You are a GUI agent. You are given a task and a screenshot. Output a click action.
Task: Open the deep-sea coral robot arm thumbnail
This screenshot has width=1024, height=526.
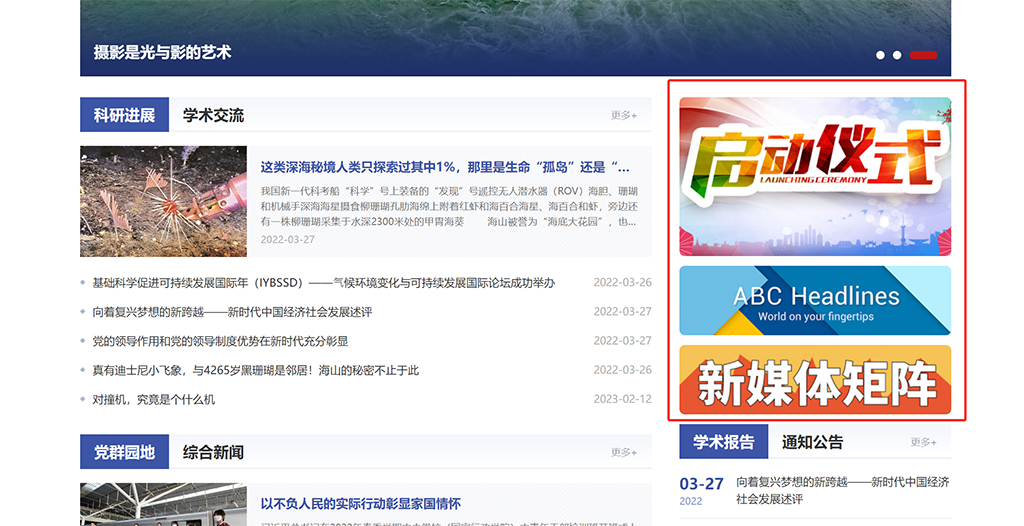(x=163, y=201)
